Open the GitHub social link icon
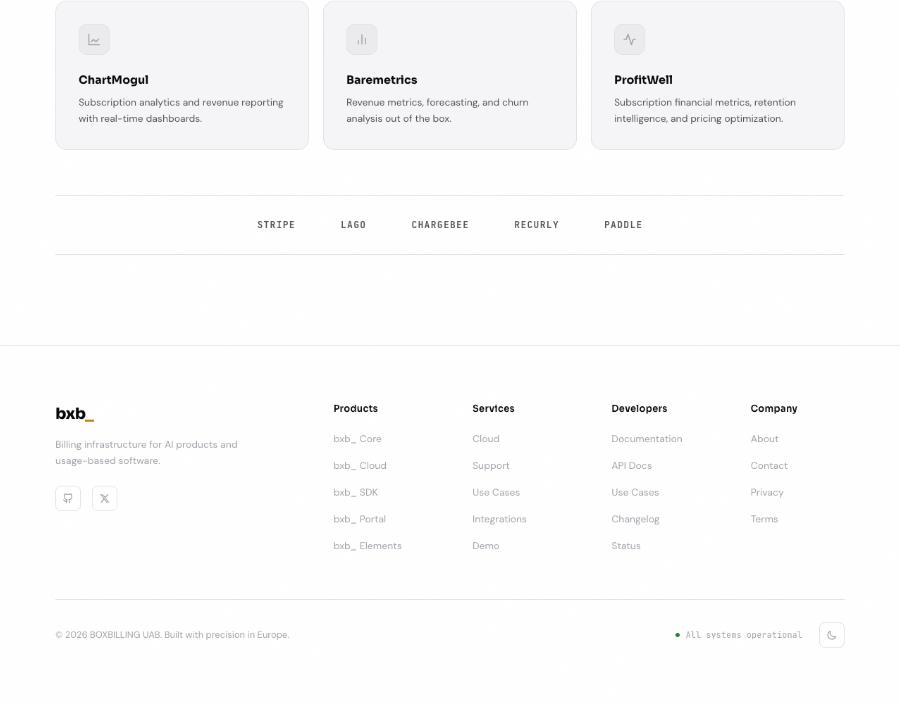This screenshot has height=704, width=900. (68, 498)
